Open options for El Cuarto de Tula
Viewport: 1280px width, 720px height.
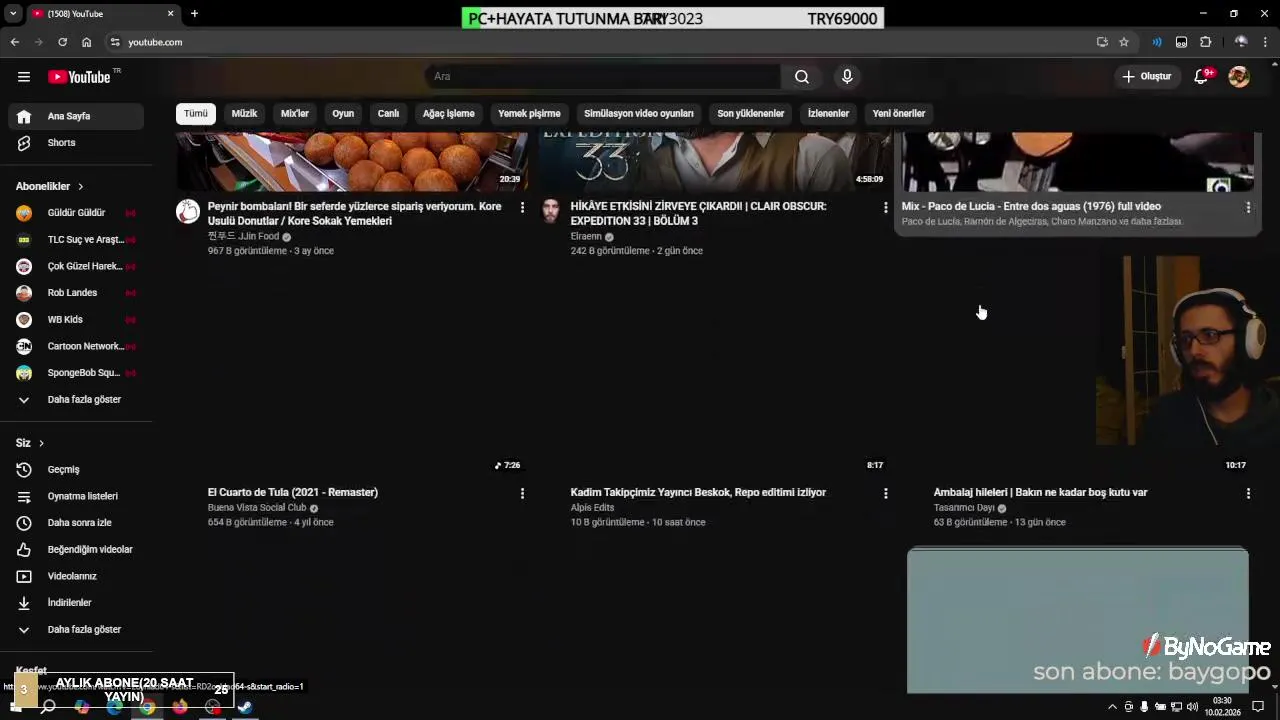pos(522,493)
